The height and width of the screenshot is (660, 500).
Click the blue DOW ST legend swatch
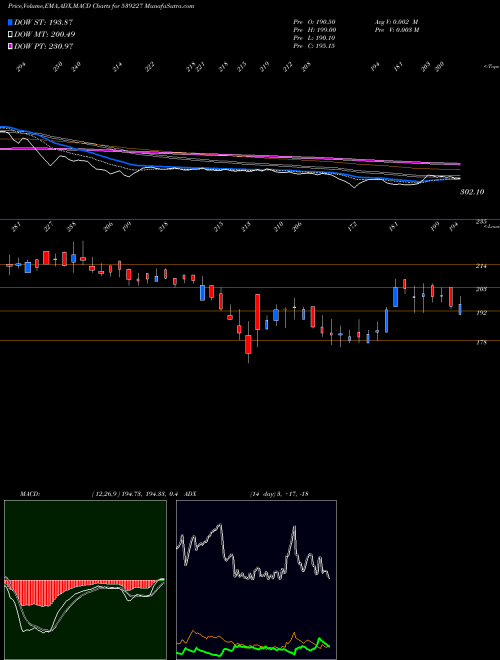[x=10, y=22]
